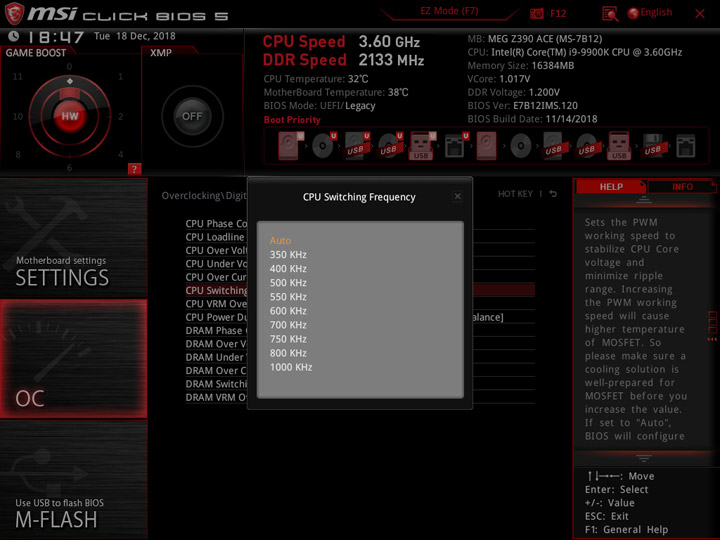
Task: Switch to the INFO tab
Action: click(x=682, y=187)
